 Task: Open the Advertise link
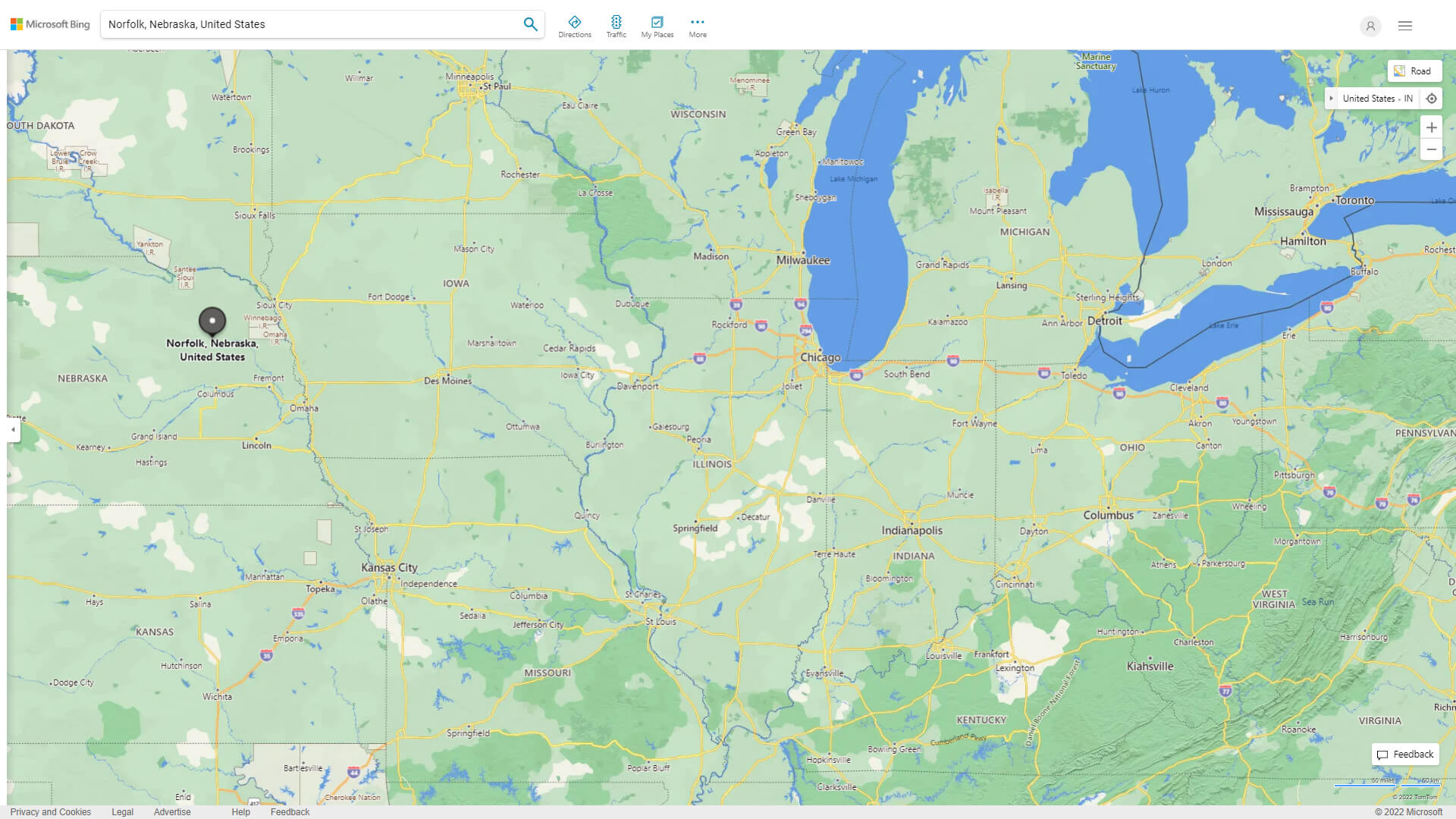pos(172,811)
